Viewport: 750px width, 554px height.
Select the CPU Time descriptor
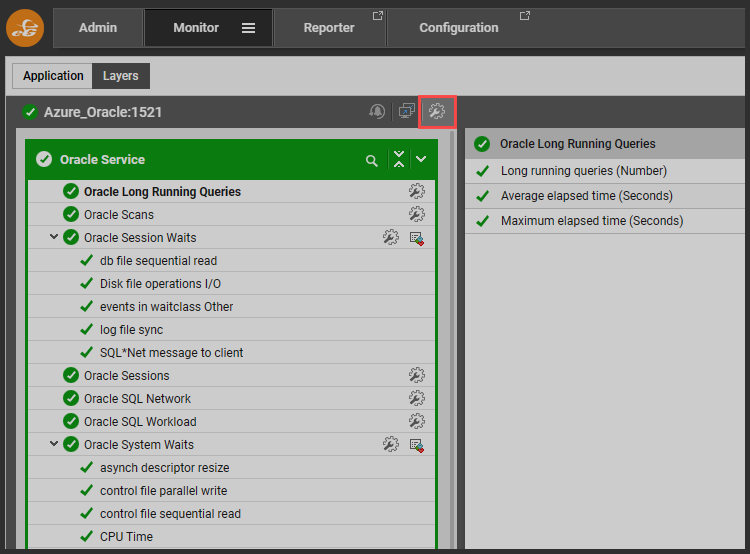click(x=126, y=537)
